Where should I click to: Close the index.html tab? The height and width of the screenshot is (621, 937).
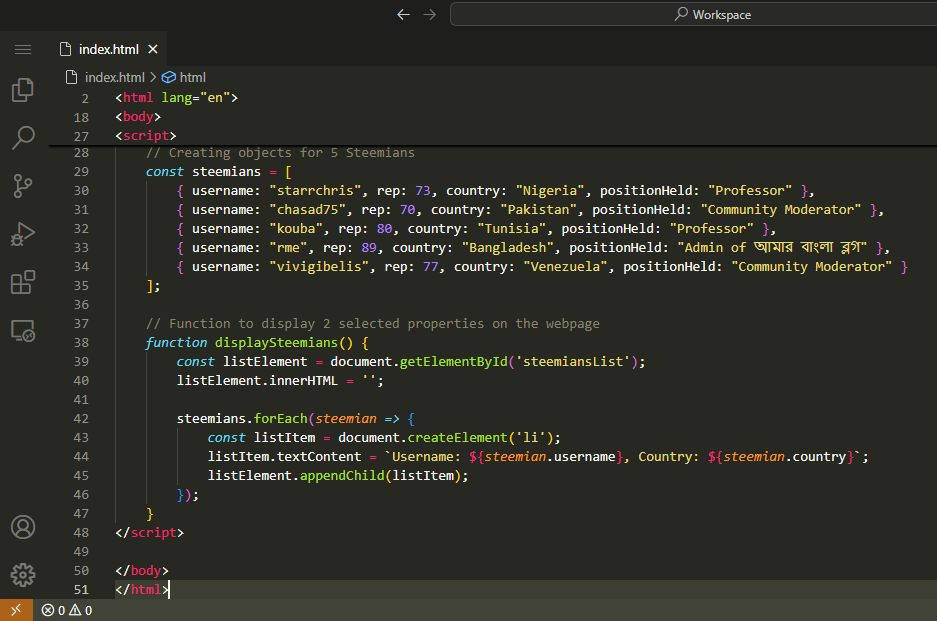coord(153,49)
